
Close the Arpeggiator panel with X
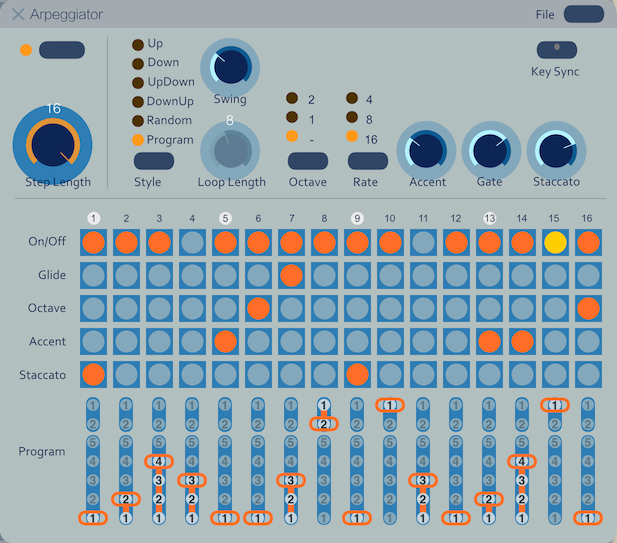[x=18, y=15]
